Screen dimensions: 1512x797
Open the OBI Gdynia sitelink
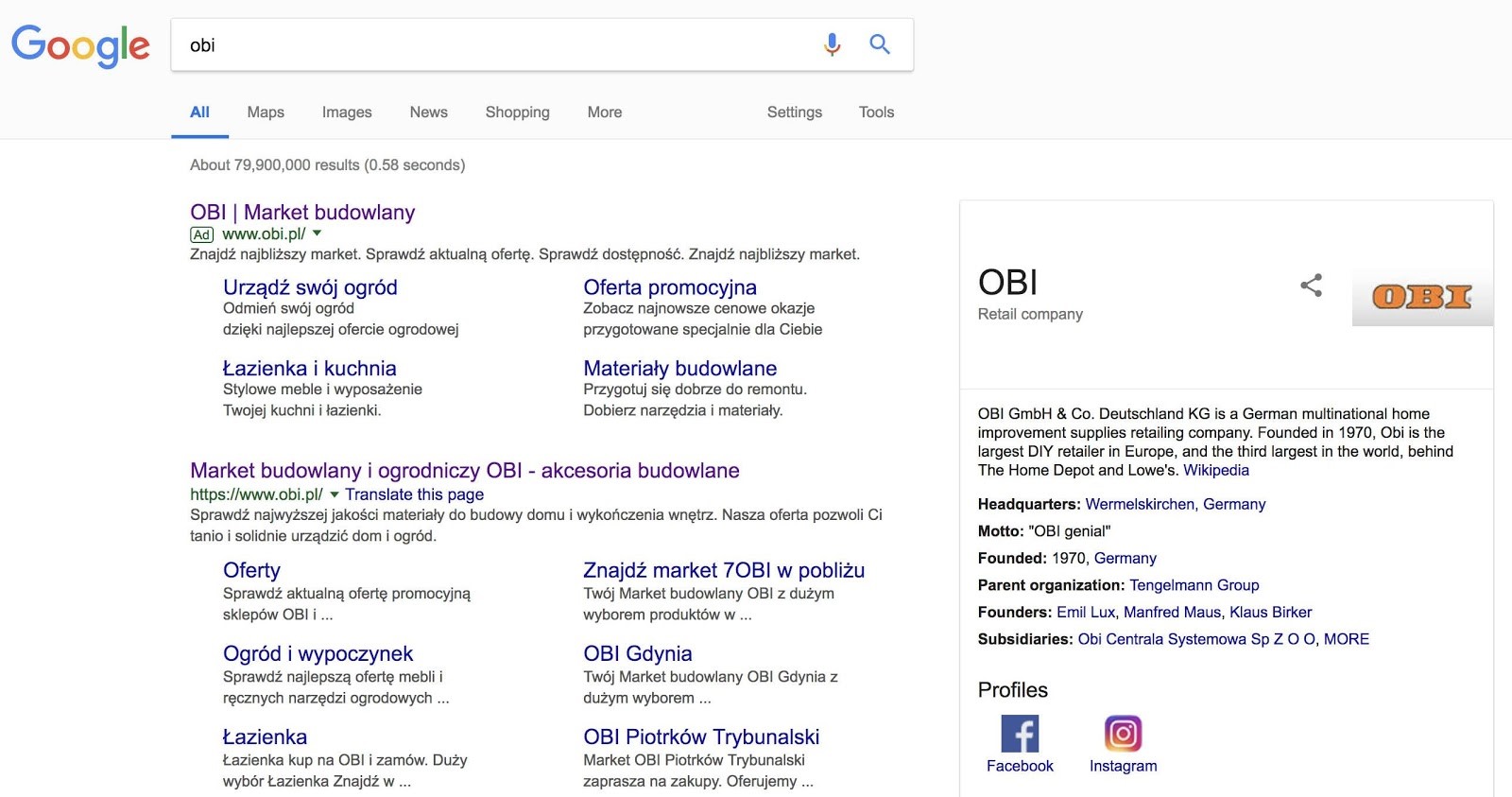[x=637, y=653]
